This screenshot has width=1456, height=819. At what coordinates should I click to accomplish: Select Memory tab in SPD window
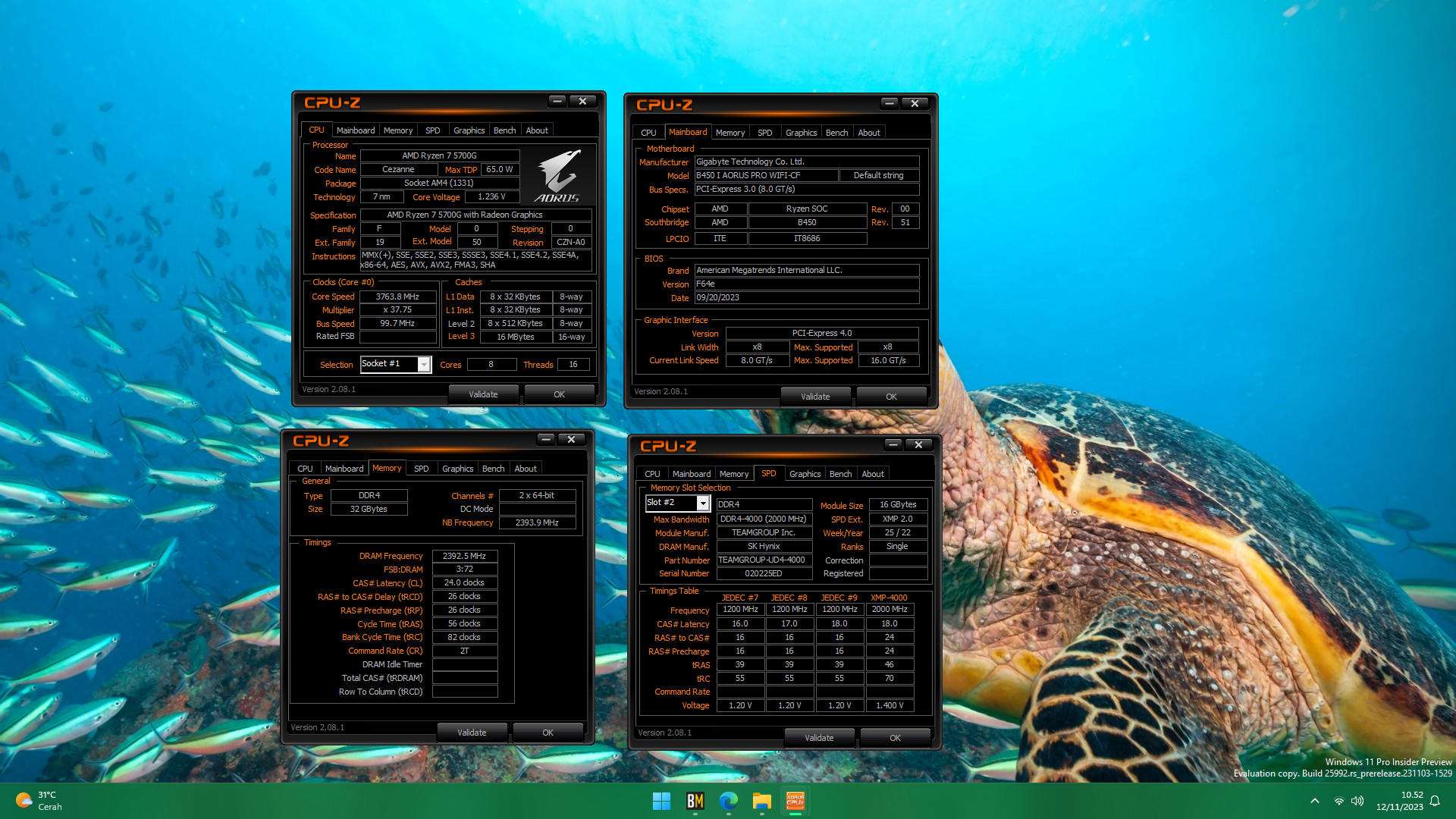tap(734, 474)
